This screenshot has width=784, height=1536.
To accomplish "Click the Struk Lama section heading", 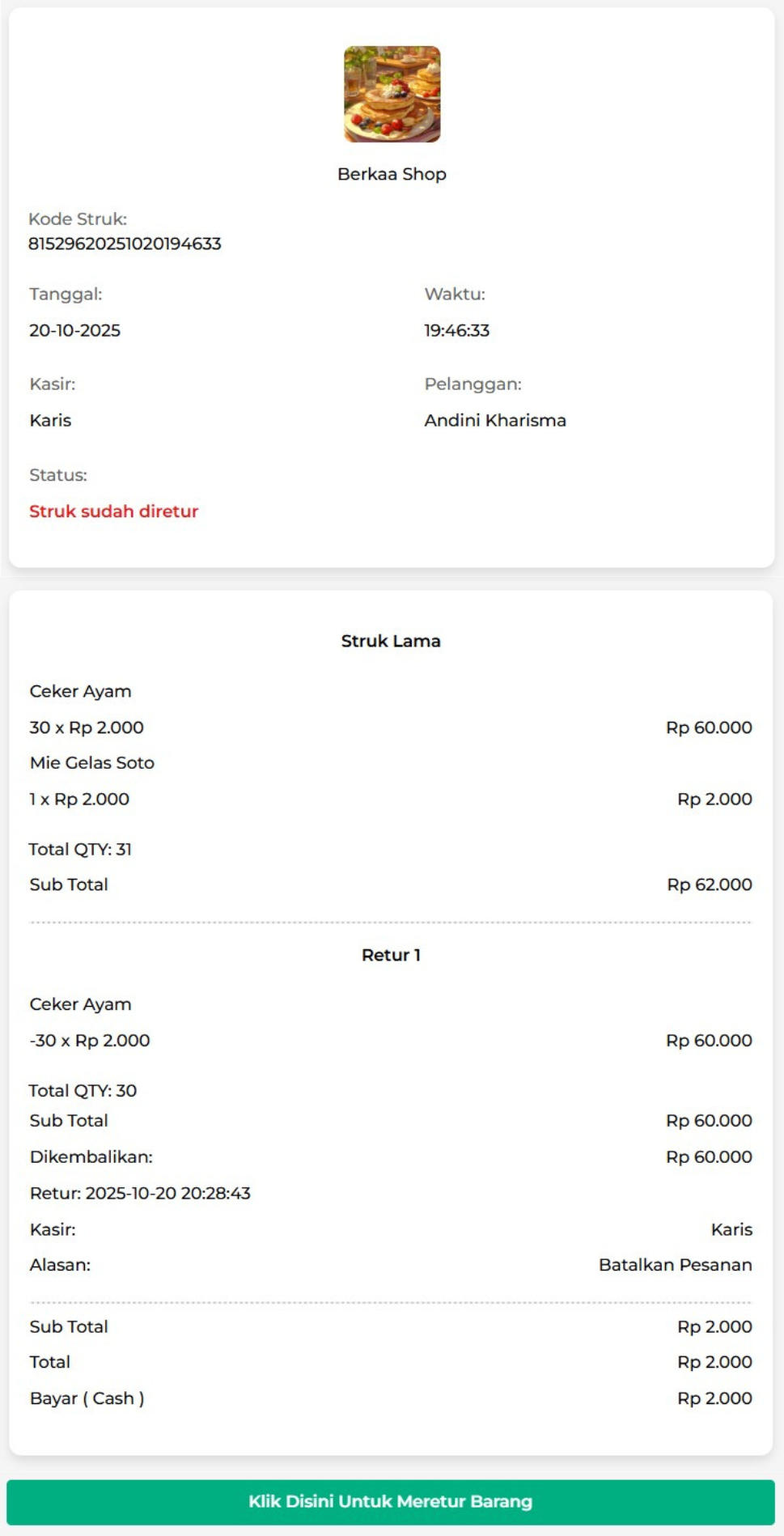I will coord(391,641).
